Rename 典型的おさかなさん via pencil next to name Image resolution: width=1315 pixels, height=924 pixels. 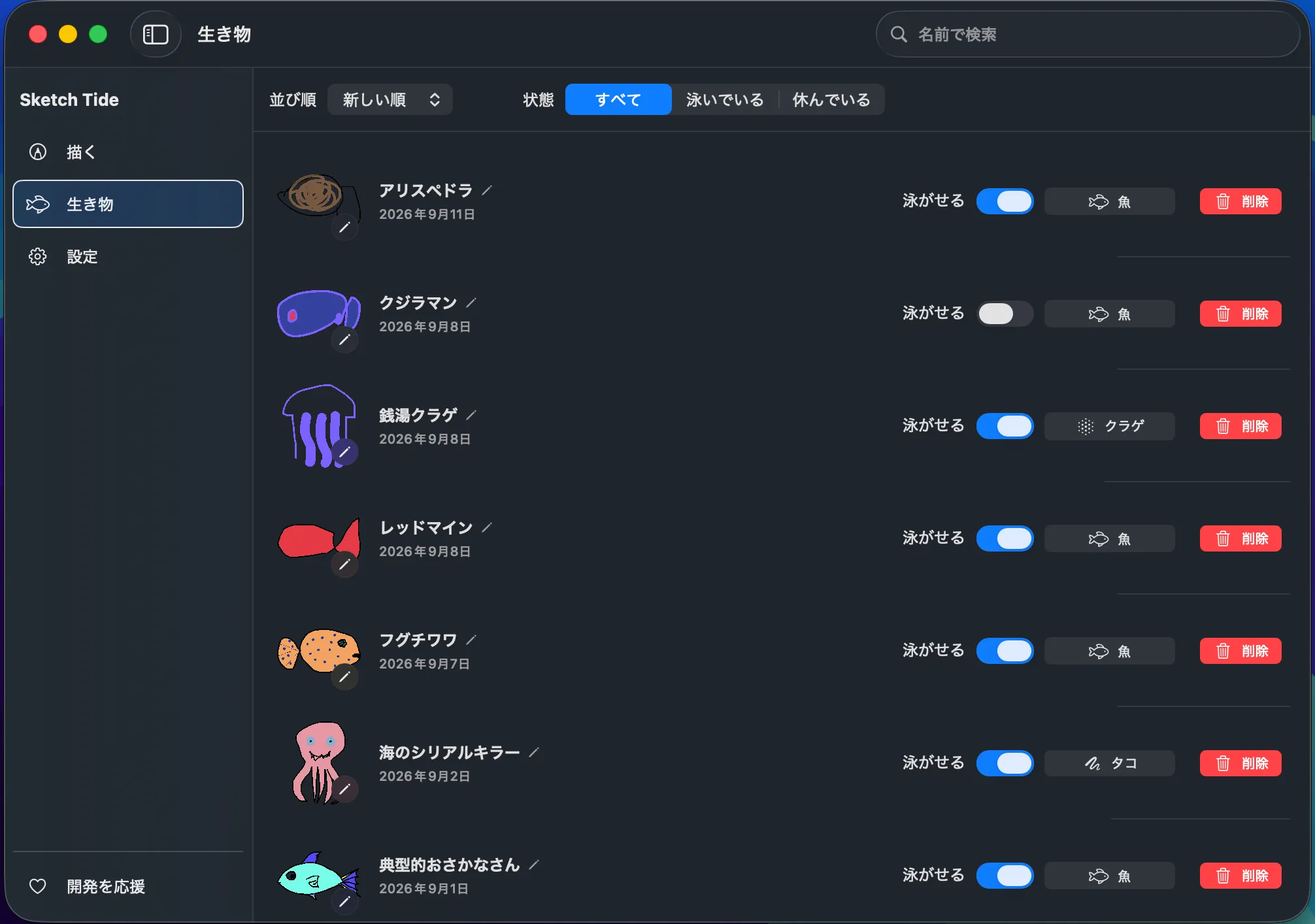(x=534, y=865)
